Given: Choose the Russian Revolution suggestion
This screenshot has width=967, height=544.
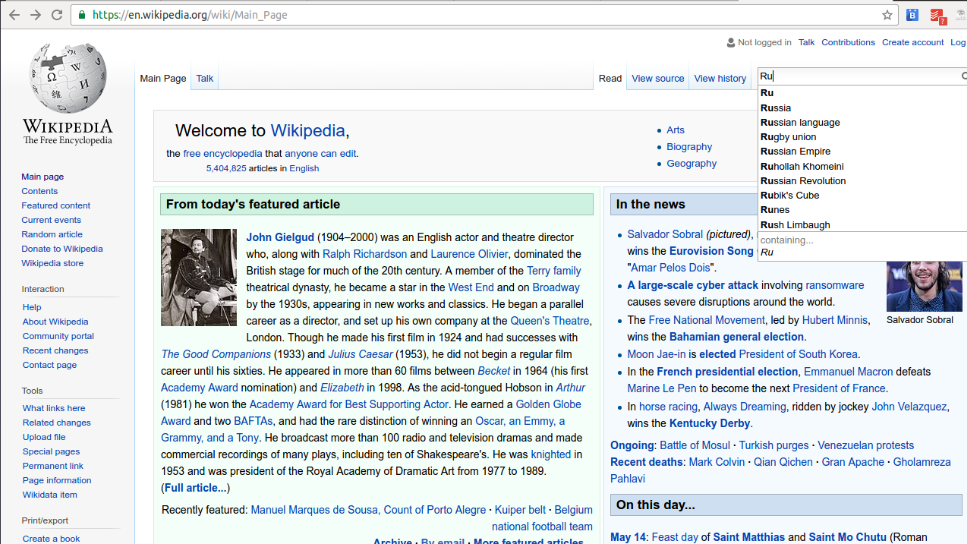Looking at the screenshot, I should click(x=862, y=181).
